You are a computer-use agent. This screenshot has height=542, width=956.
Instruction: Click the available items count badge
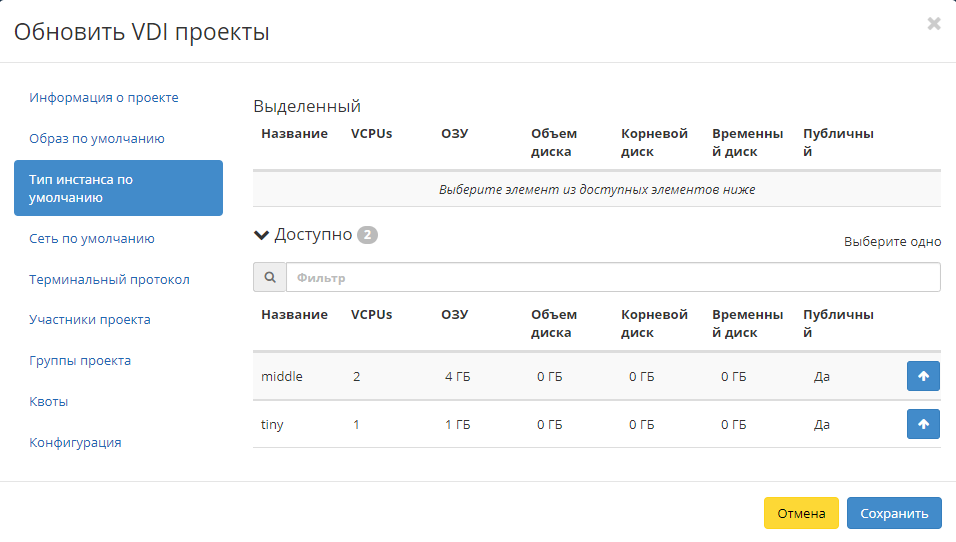(367, 235)
